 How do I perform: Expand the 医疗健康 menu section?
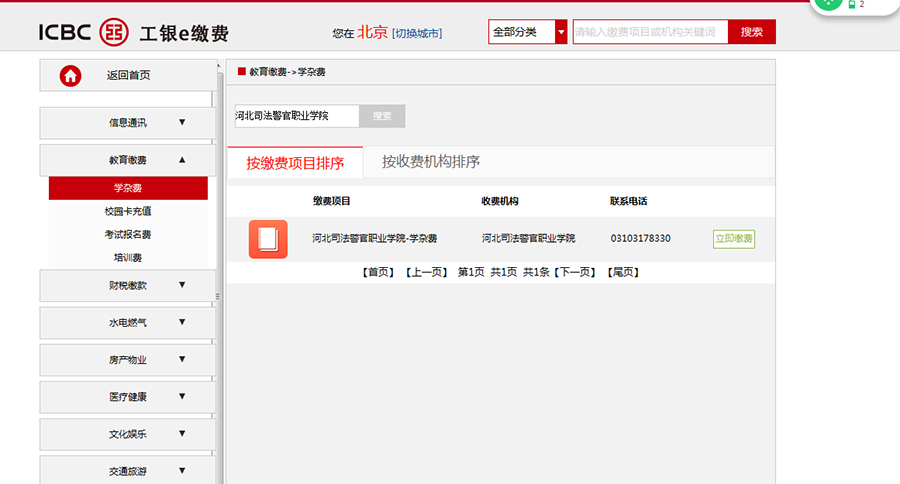[x=127, y=397]
